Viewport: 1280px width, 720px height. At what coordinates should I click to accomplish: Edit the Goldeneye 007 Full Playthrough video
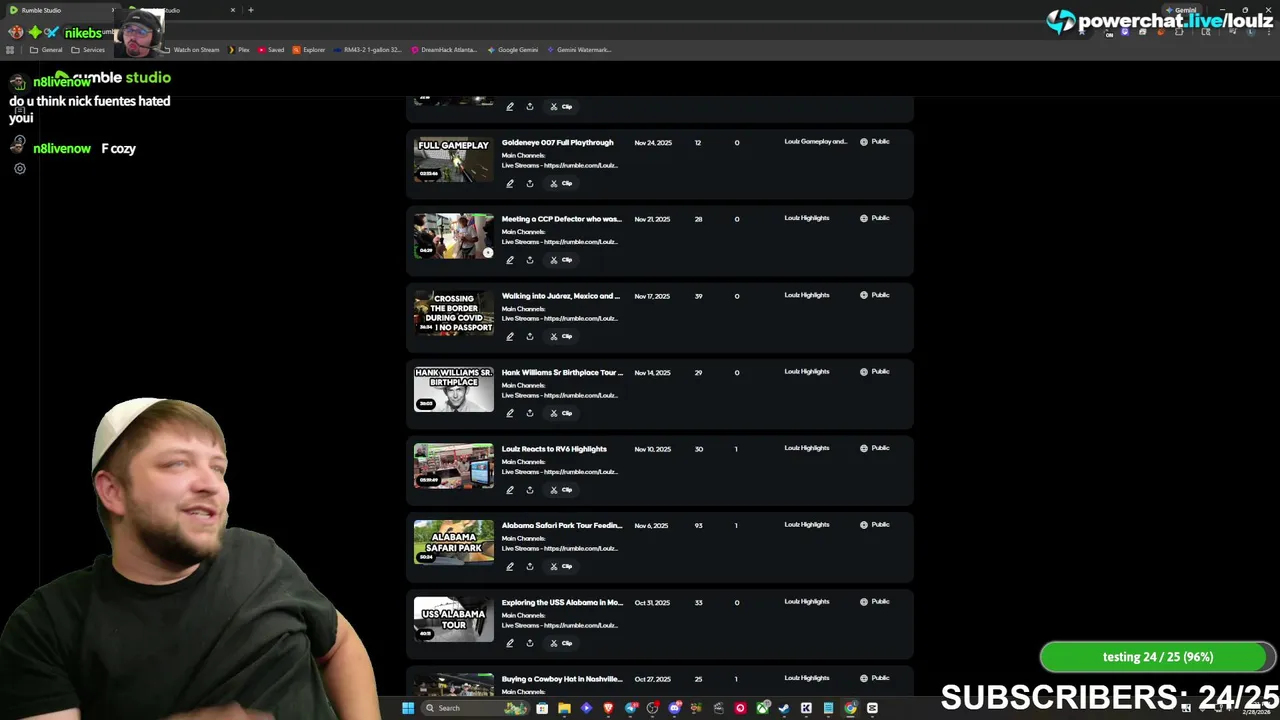click(510, 183)
